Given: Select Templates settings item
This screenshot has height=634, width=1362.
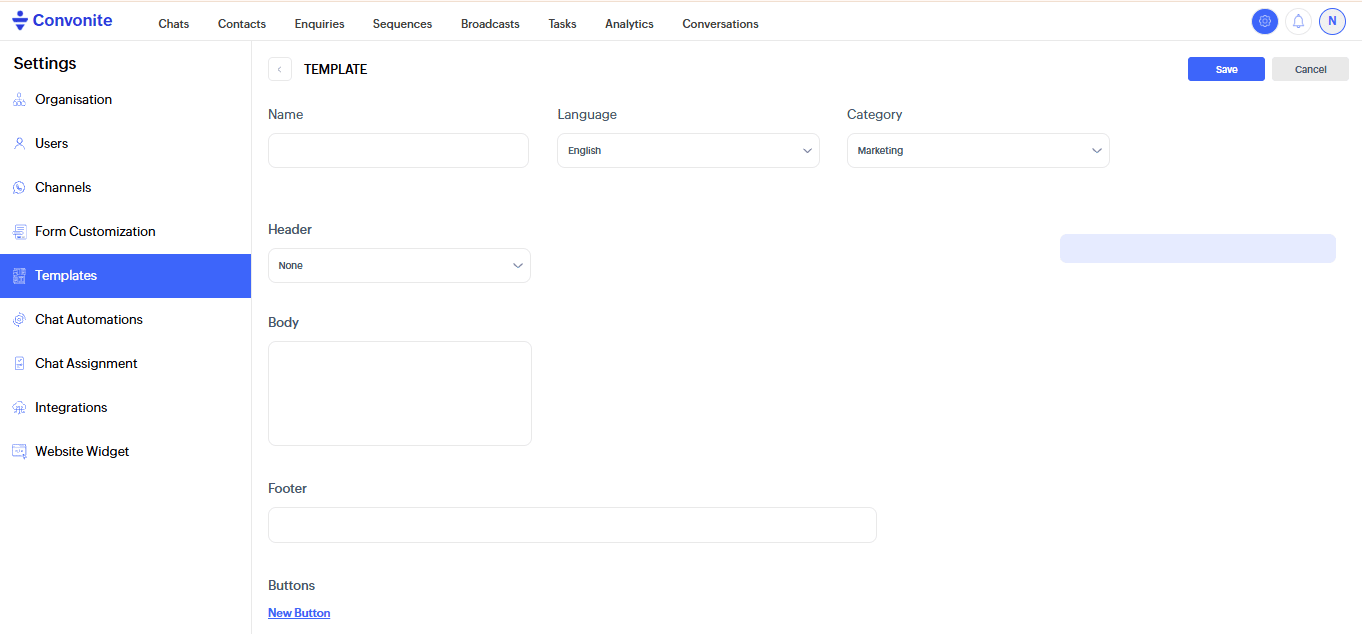Looking at the screenshot, I should (x=125, y=276).
